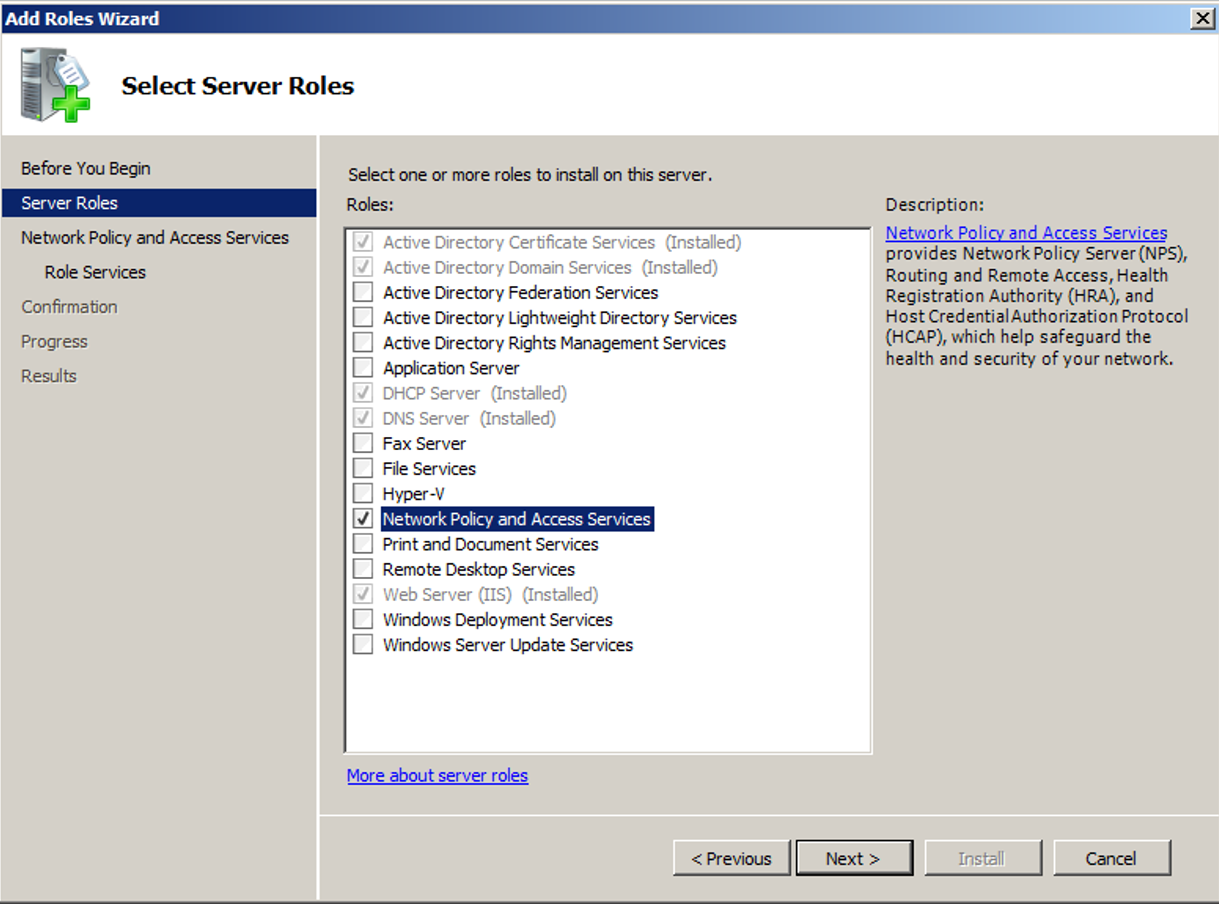Click the grayed DNS Server checkbox

click(363, 418)
